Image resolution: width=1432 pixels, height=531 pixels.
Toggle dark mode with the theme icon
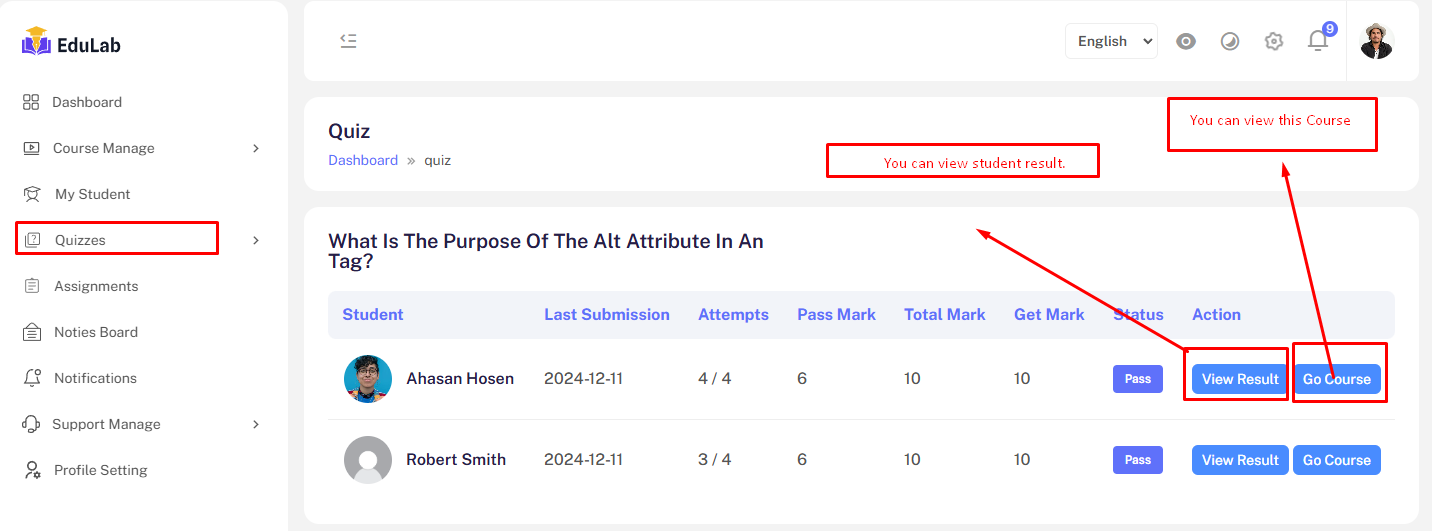coord(1230,41)
